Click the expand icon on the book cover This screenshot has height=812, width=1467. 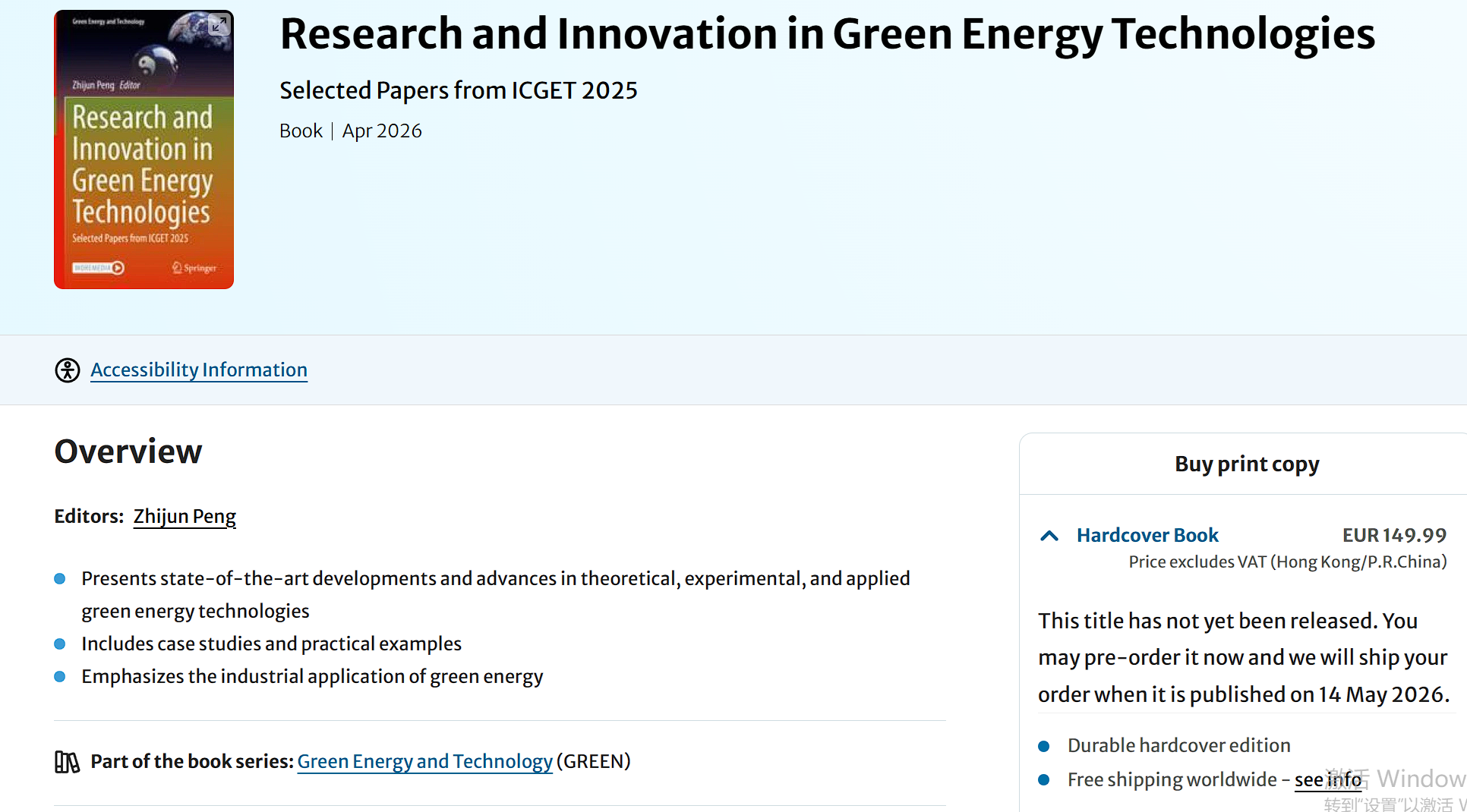point(219,25)
